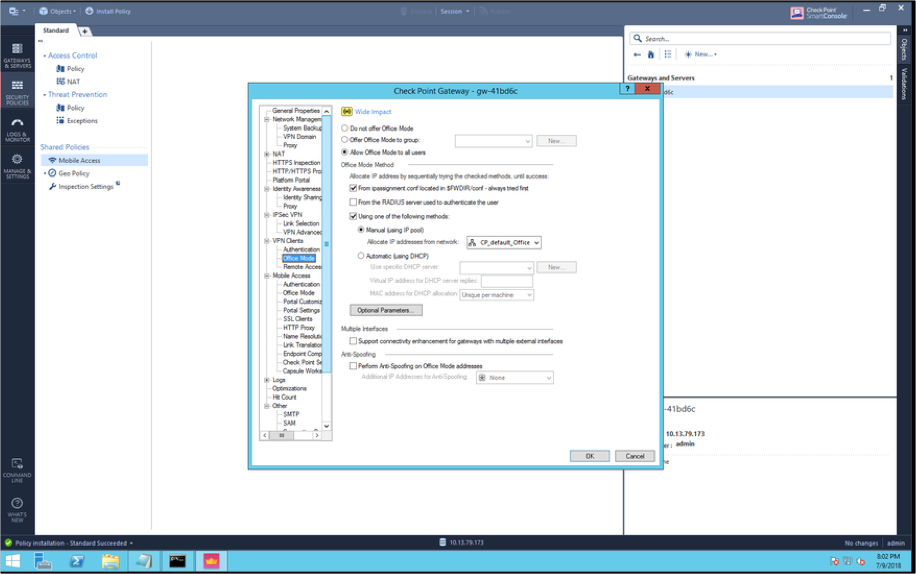This screenshot has width=916, height=574.
Task: Toggle the list view icon in objects panel
Action: [x=668, y=54]
